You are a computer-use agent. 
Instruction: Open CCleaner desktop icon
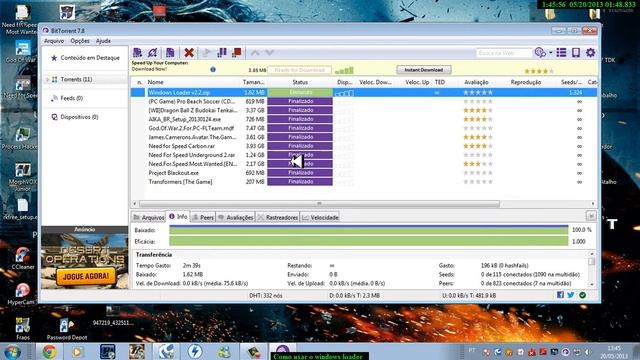(x=22, y=259)
